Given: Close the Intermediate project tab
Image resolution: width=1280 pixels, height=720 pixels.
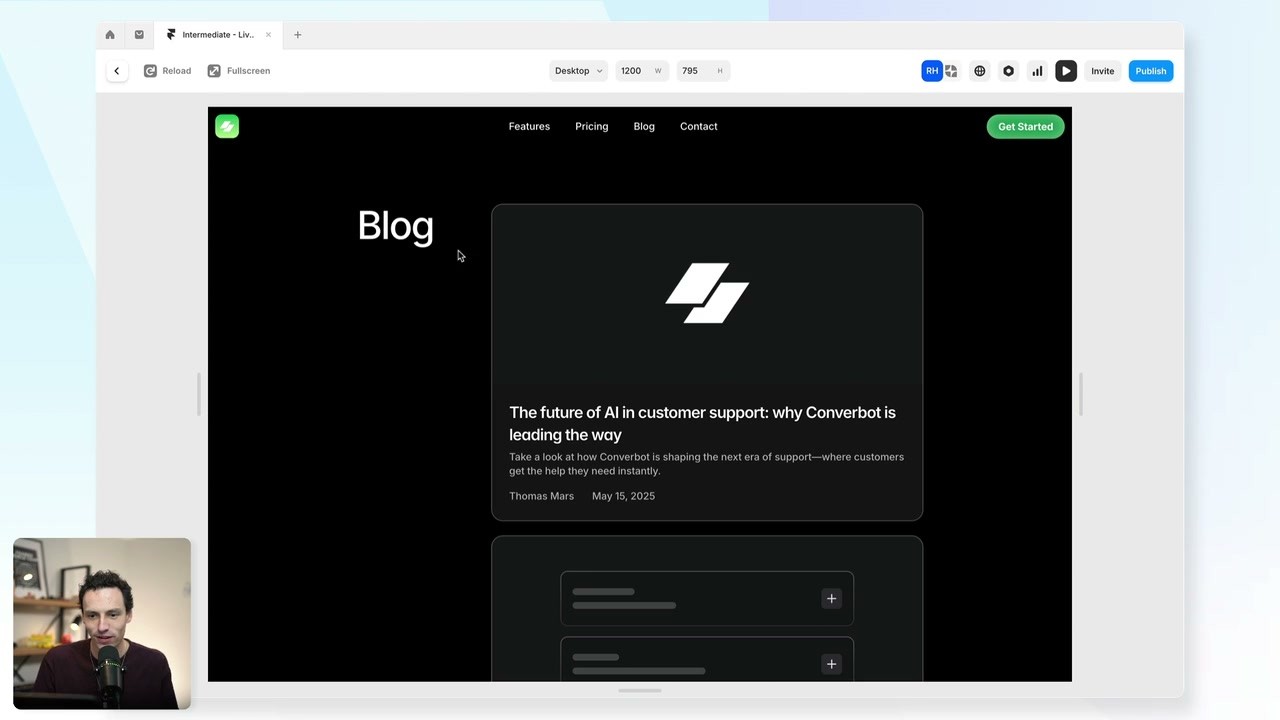Looking at the screenshot, I should tap(268, 35).
